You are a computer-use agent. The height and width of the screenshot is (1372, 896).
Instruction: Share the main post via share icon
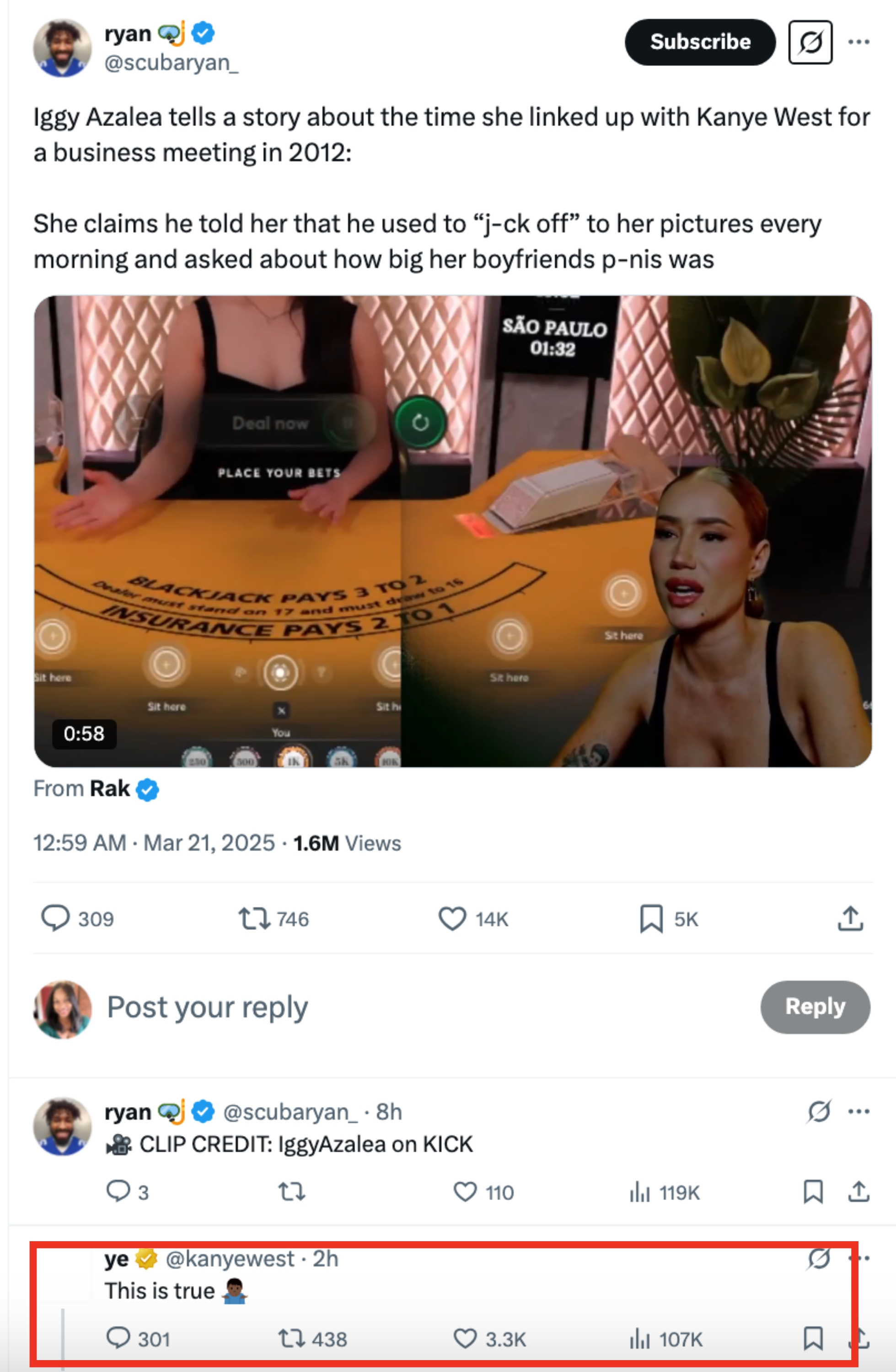click(850, 918)
